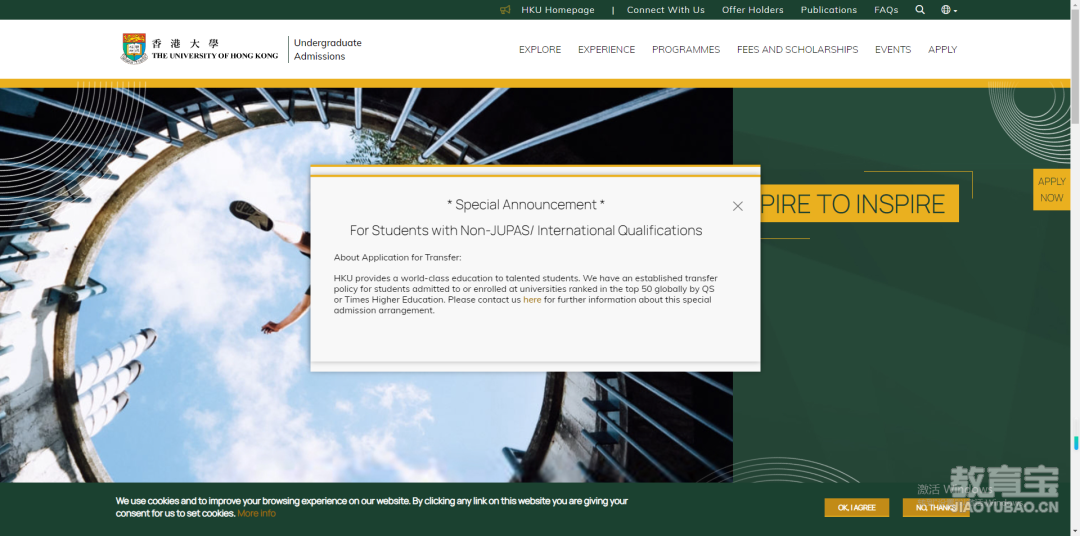Screen dimensions: 1080x536
Task: Open the EXPLORE menu
Action: point(540,50)
